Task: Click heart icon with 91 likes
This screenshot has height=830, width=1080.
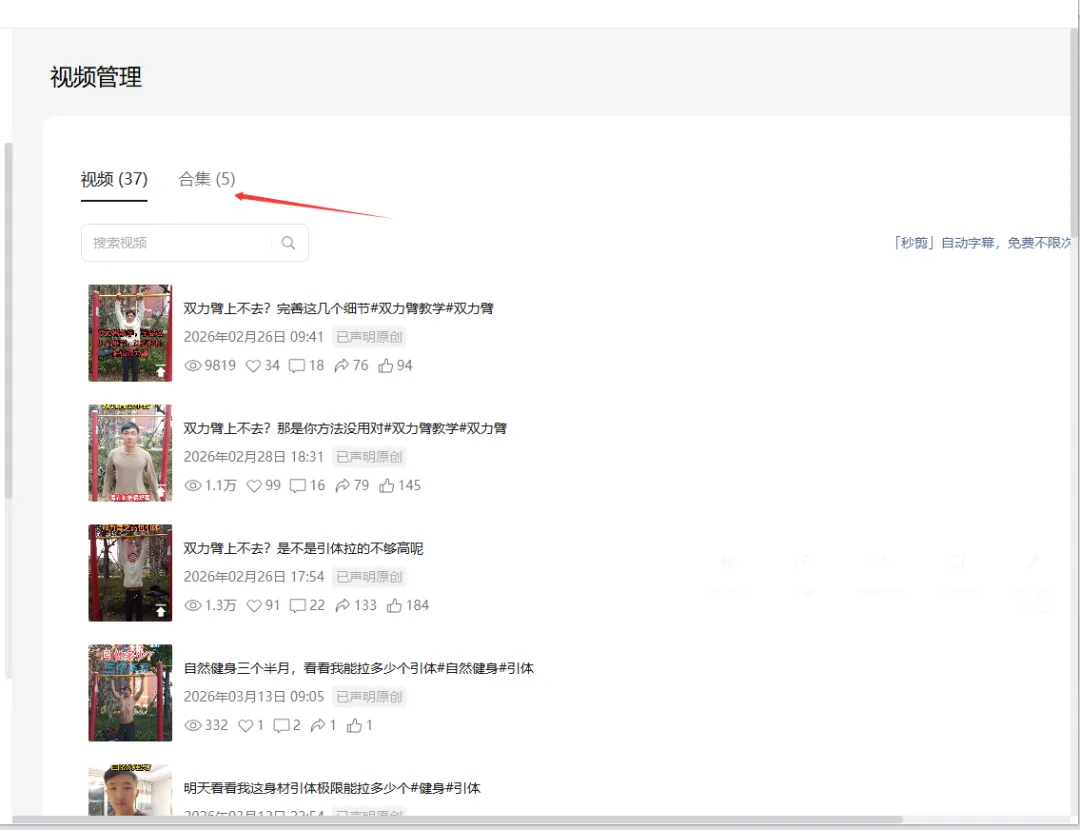Action: [x=254, y=605]
